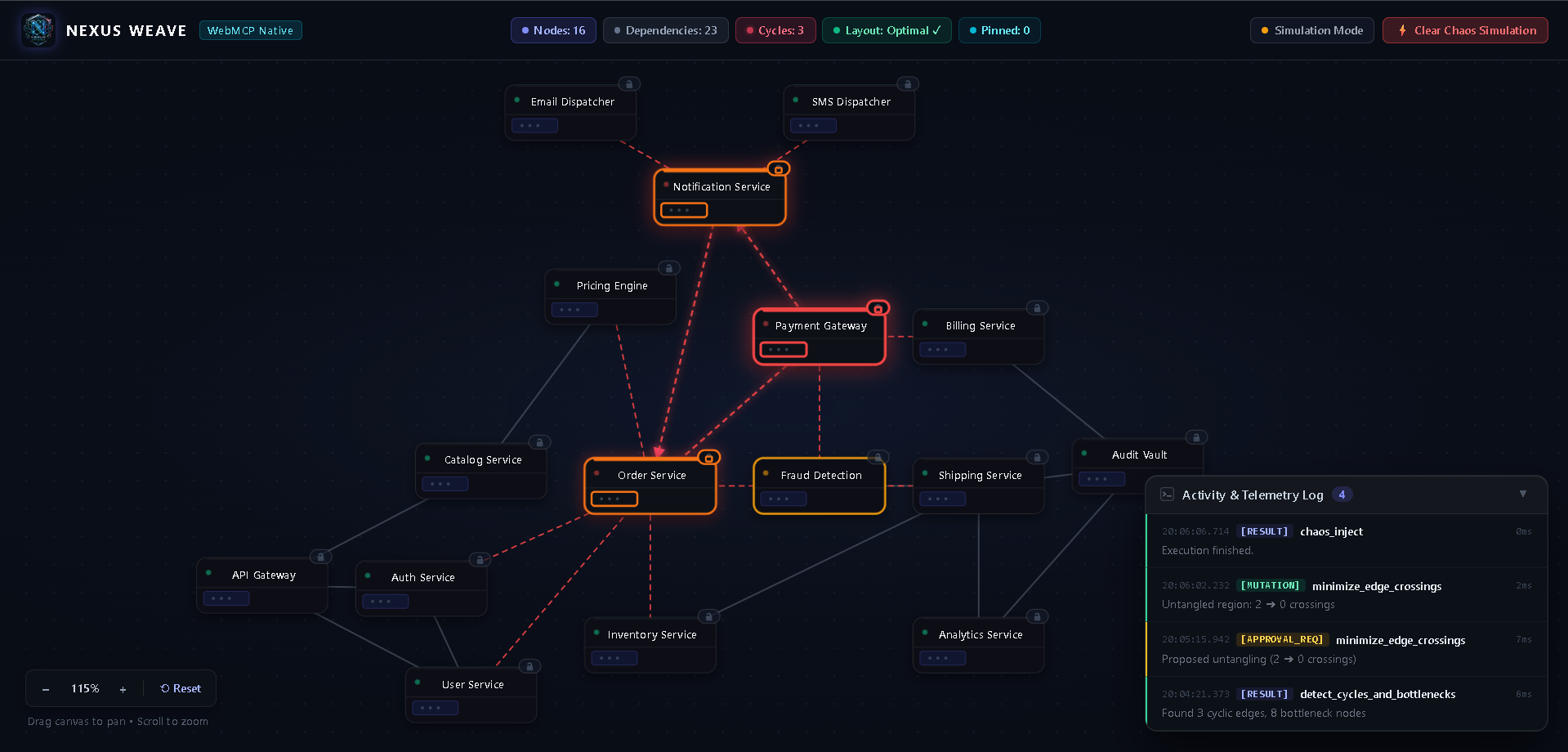Toggle pin lock on Inventory Service node
This screenshot has height=752, width=1568.
click(709, 617)
